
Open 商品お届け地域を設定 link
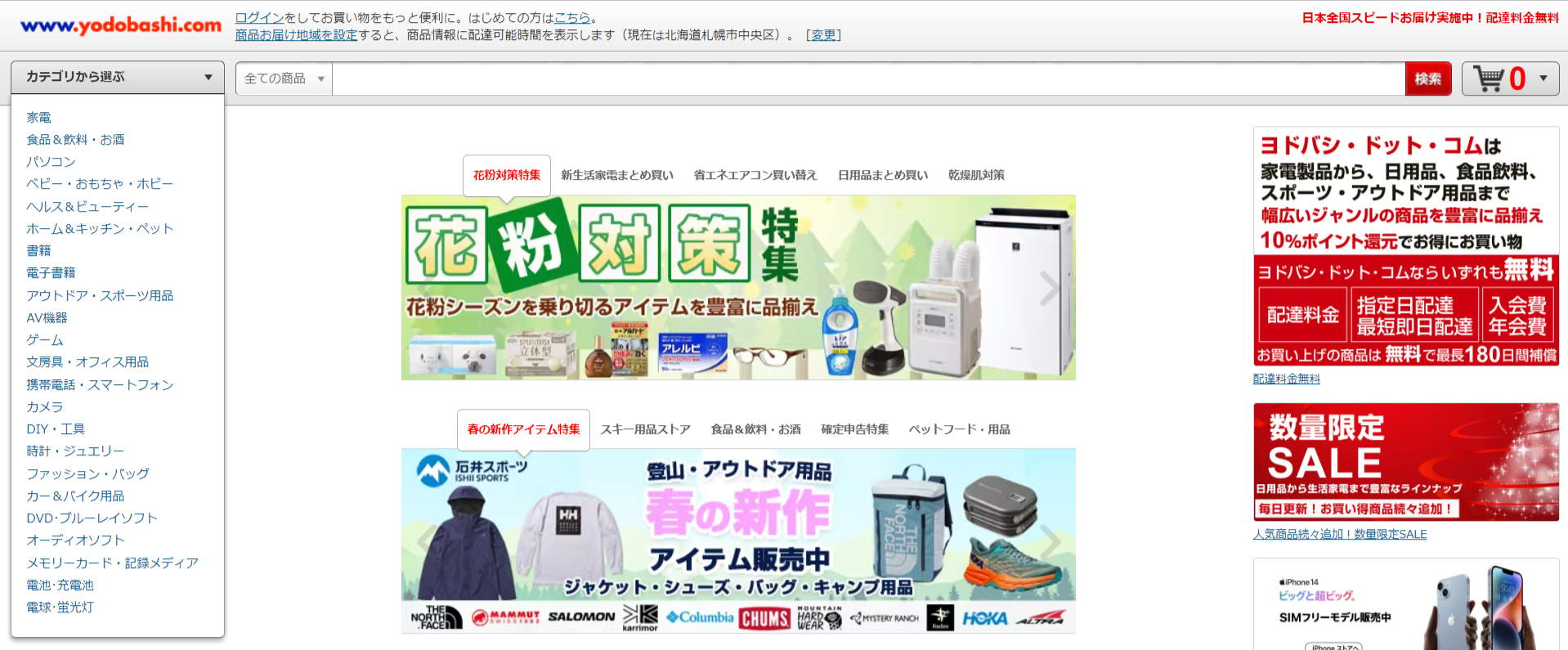[296, 34]
